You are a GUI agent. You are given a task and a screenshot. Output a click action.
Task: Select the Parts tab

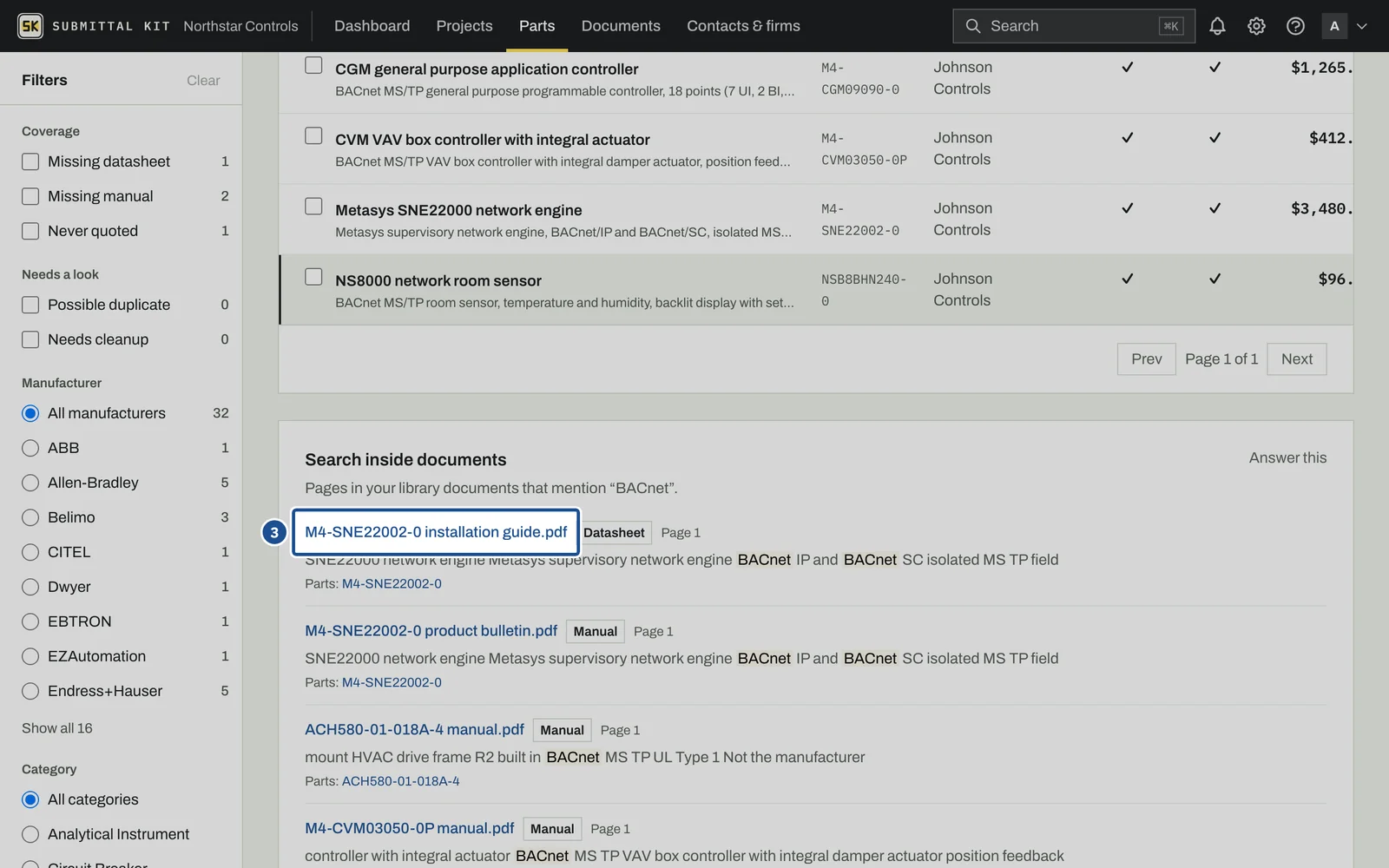(537, 26)
